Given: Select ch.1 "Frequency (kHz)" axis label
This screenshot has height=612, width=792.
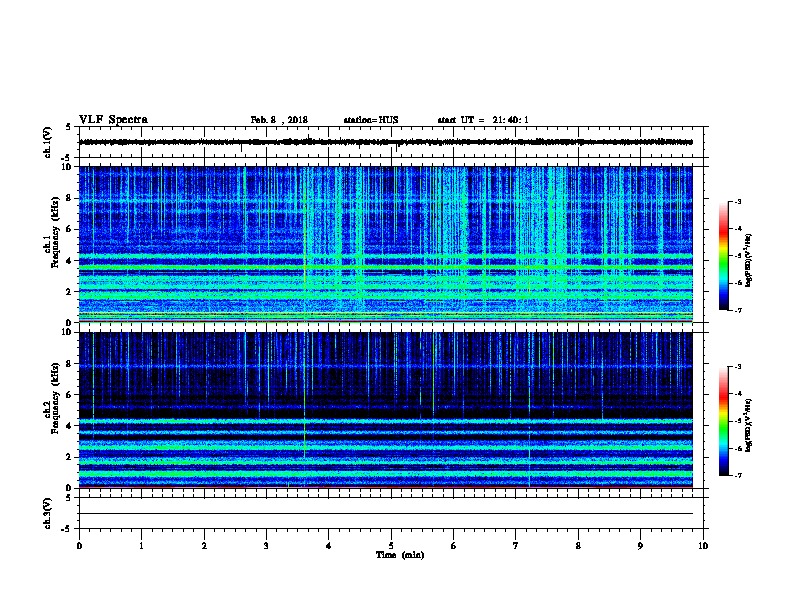Looking at the screenshot, I should click(x=55, y=233).
